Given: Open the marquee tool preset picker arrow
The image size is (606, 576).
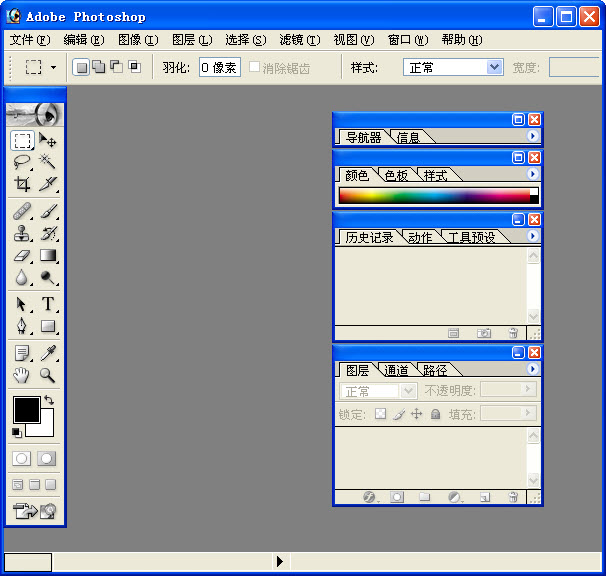Looking at the screenshot, I should tap(53, 68).
